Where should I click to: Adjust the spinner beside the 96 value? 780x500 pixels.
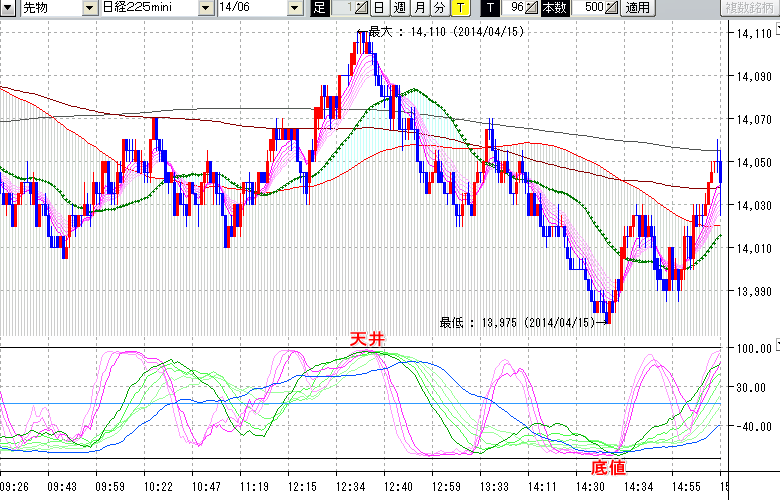click(x=531, y=8)
